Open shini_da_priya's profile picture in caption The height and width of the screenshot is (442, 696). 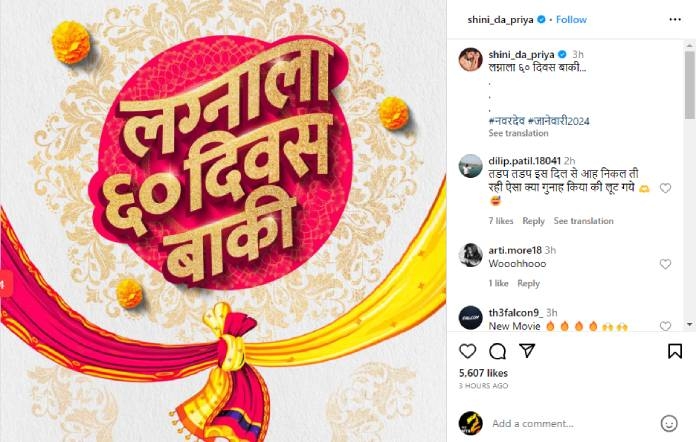tap(471, 60)
